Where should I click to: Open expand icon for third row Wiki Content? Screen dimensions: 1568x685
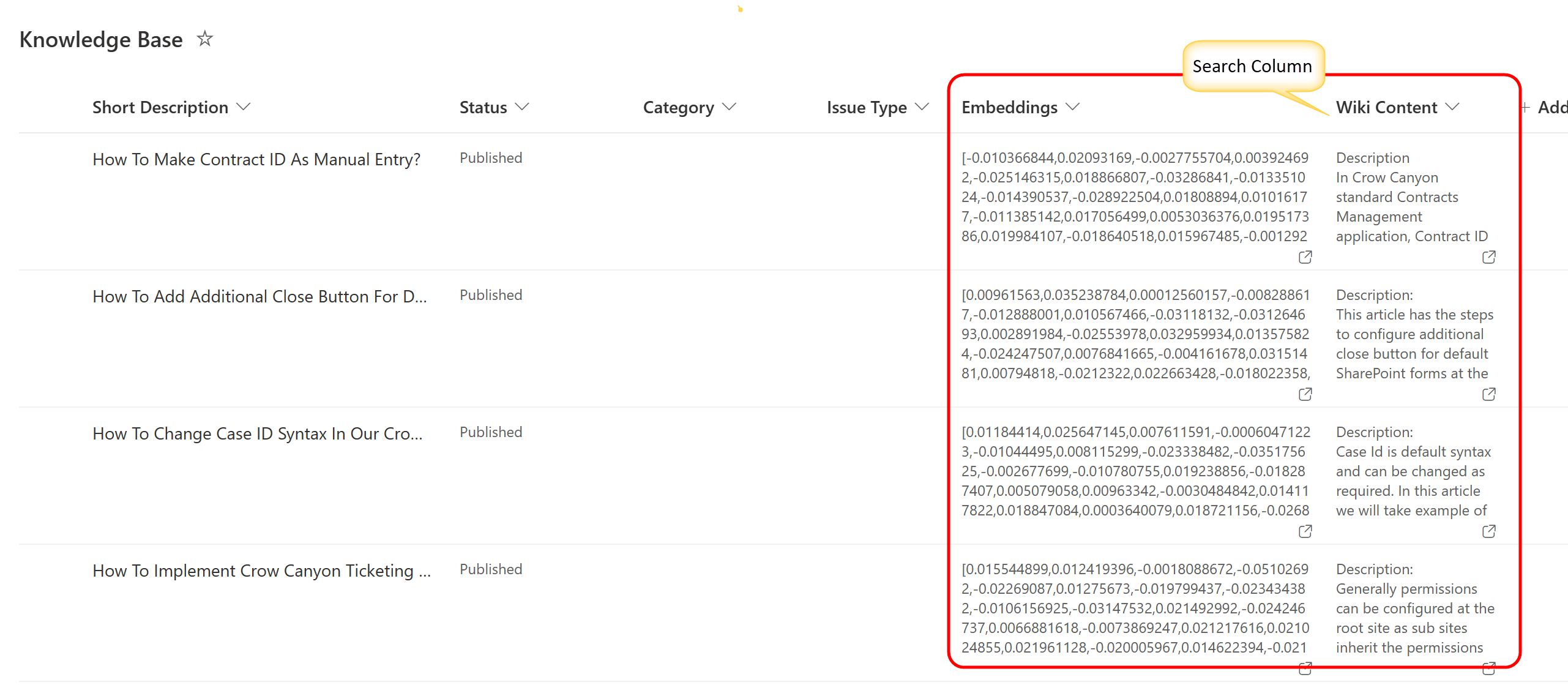pyautogui.click(x=1488, y=531)
